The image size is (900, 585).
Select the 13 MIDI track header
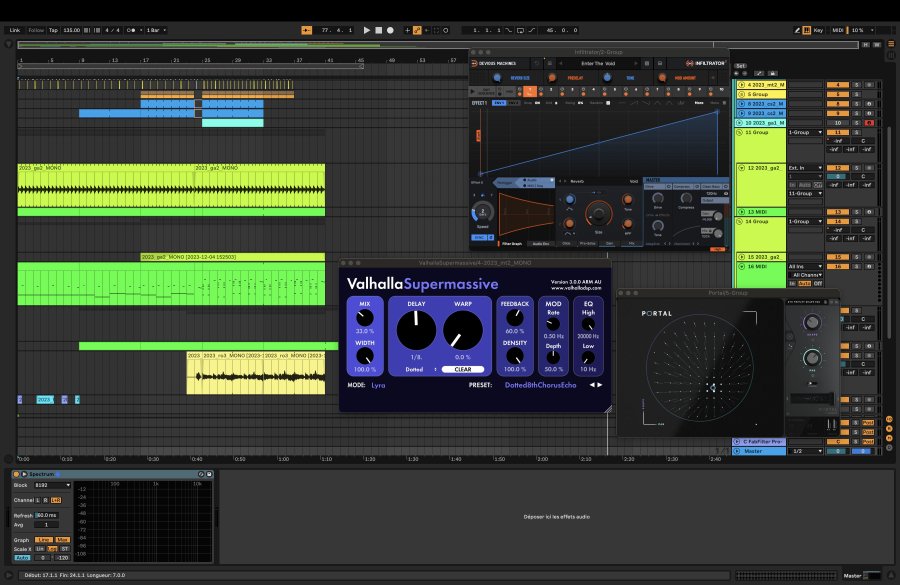tap(762, 212)
